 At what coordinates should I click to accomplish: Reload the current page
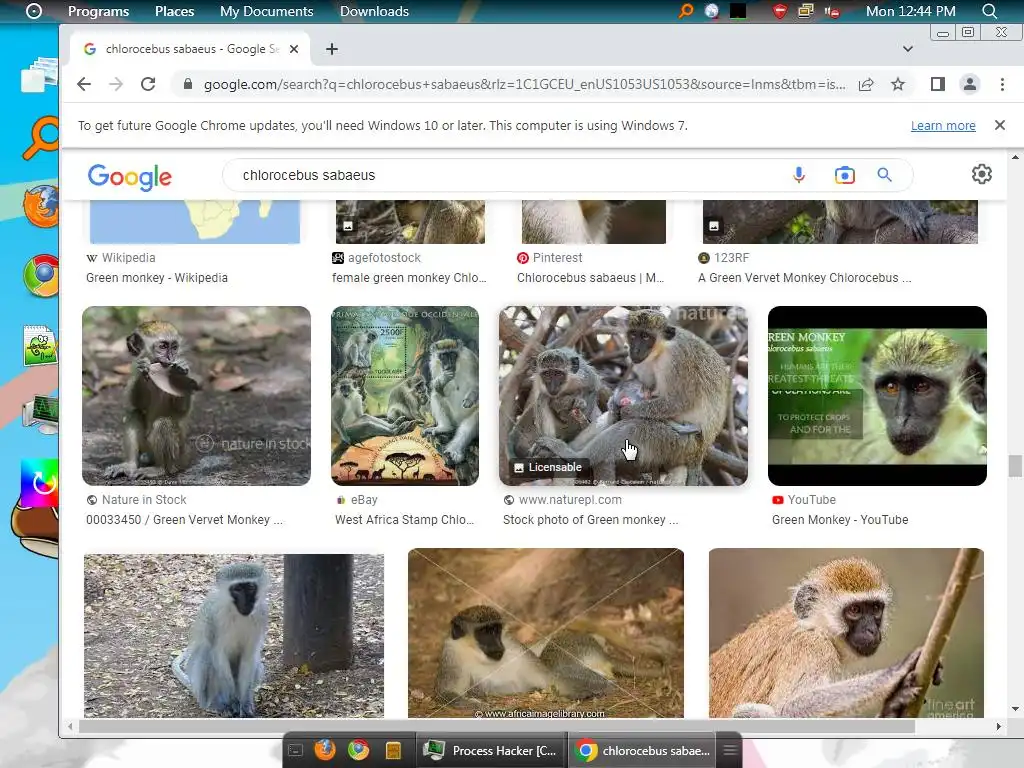point(148,84)
